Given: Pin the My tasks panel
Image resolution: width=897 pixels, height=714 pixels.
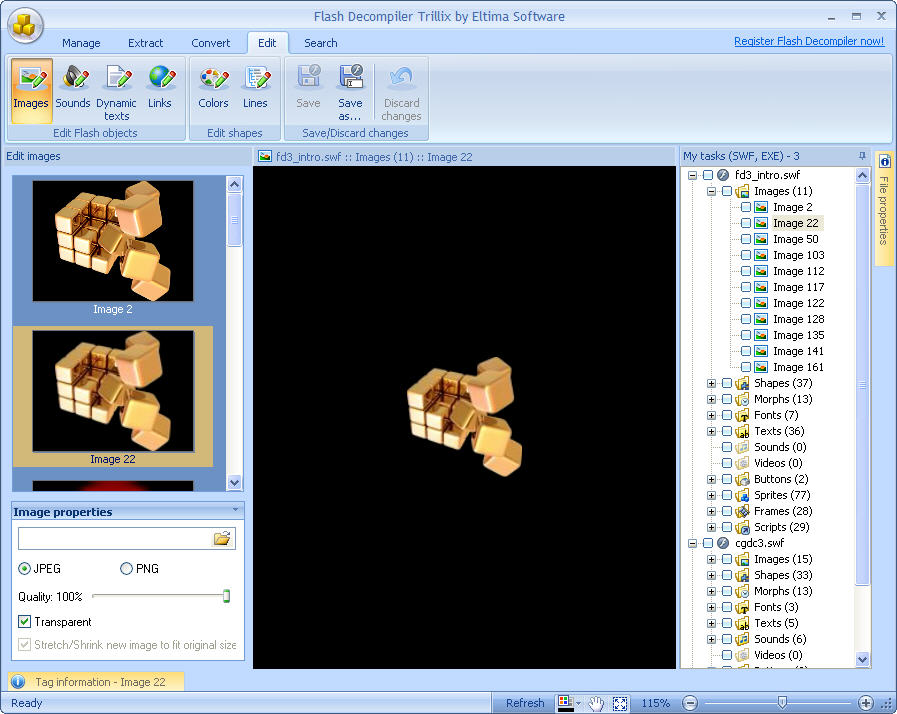Looking at the screenshot, I should click(862, 156).
